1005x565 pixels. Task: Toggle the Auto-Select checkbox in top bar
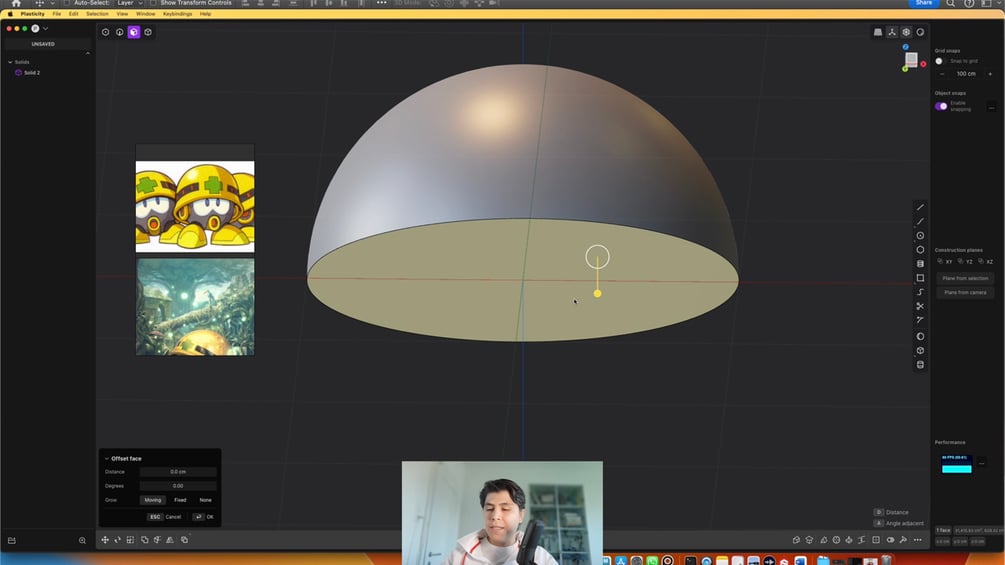(x=67, y=3)
